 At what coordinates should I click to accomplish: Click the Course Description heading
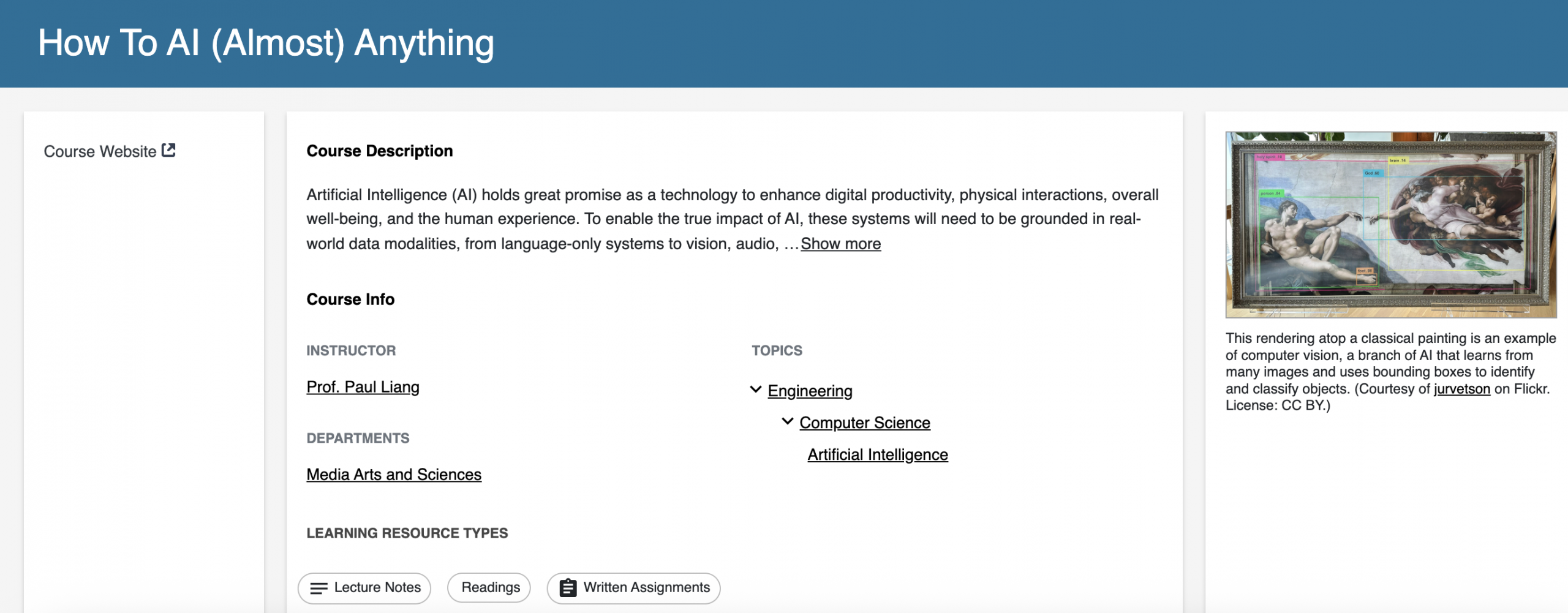(x=379, y=151)
